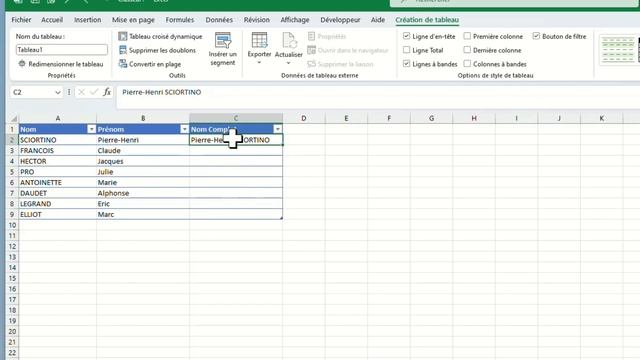This screenshot has width=640, height=360.
Task: Open the Nom Complet filter dropdown
Action: pyautogui.click(x=278, y=129)
